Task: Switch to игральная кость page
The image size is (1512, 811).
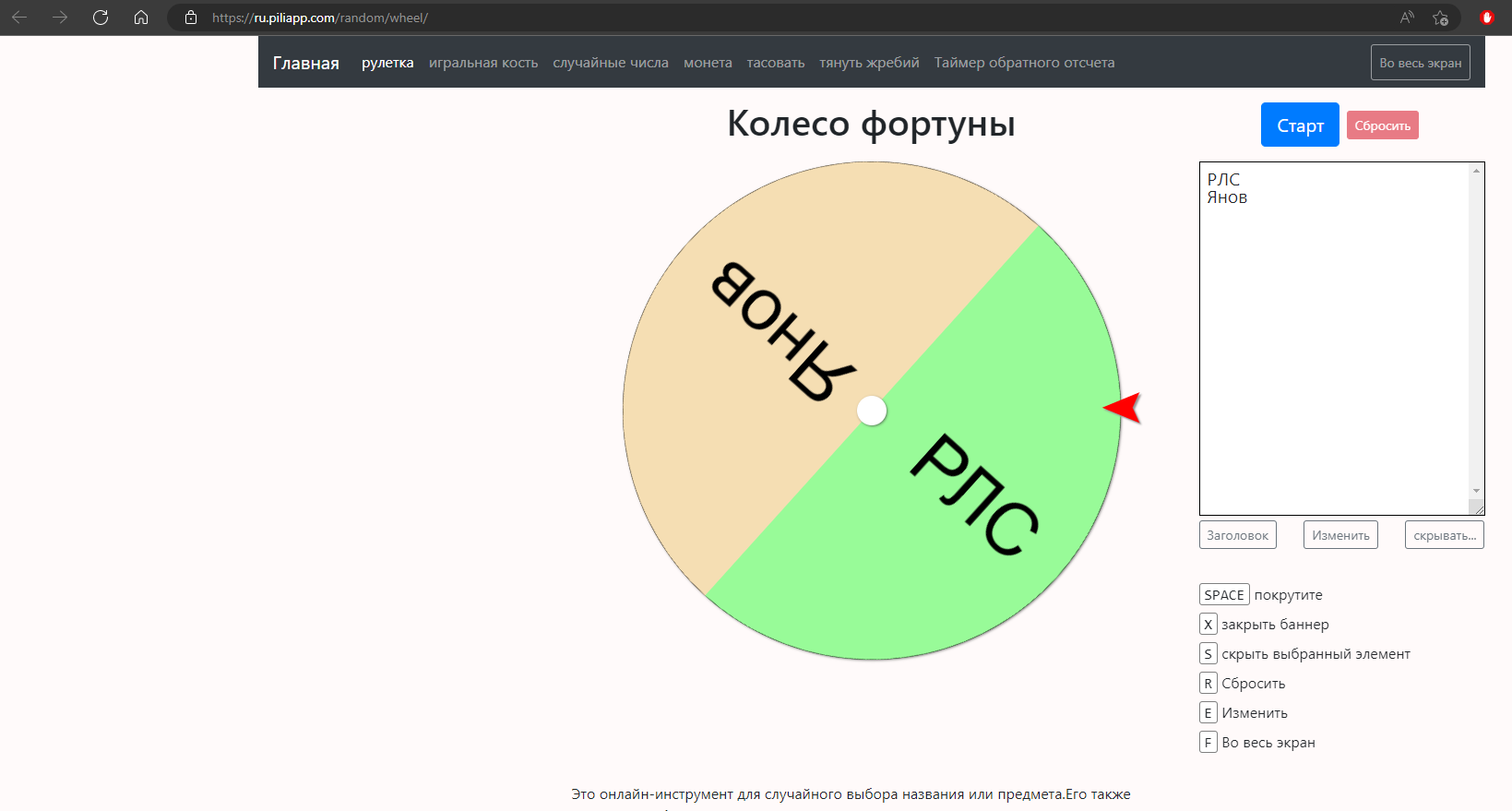Action: coord(483,63)
